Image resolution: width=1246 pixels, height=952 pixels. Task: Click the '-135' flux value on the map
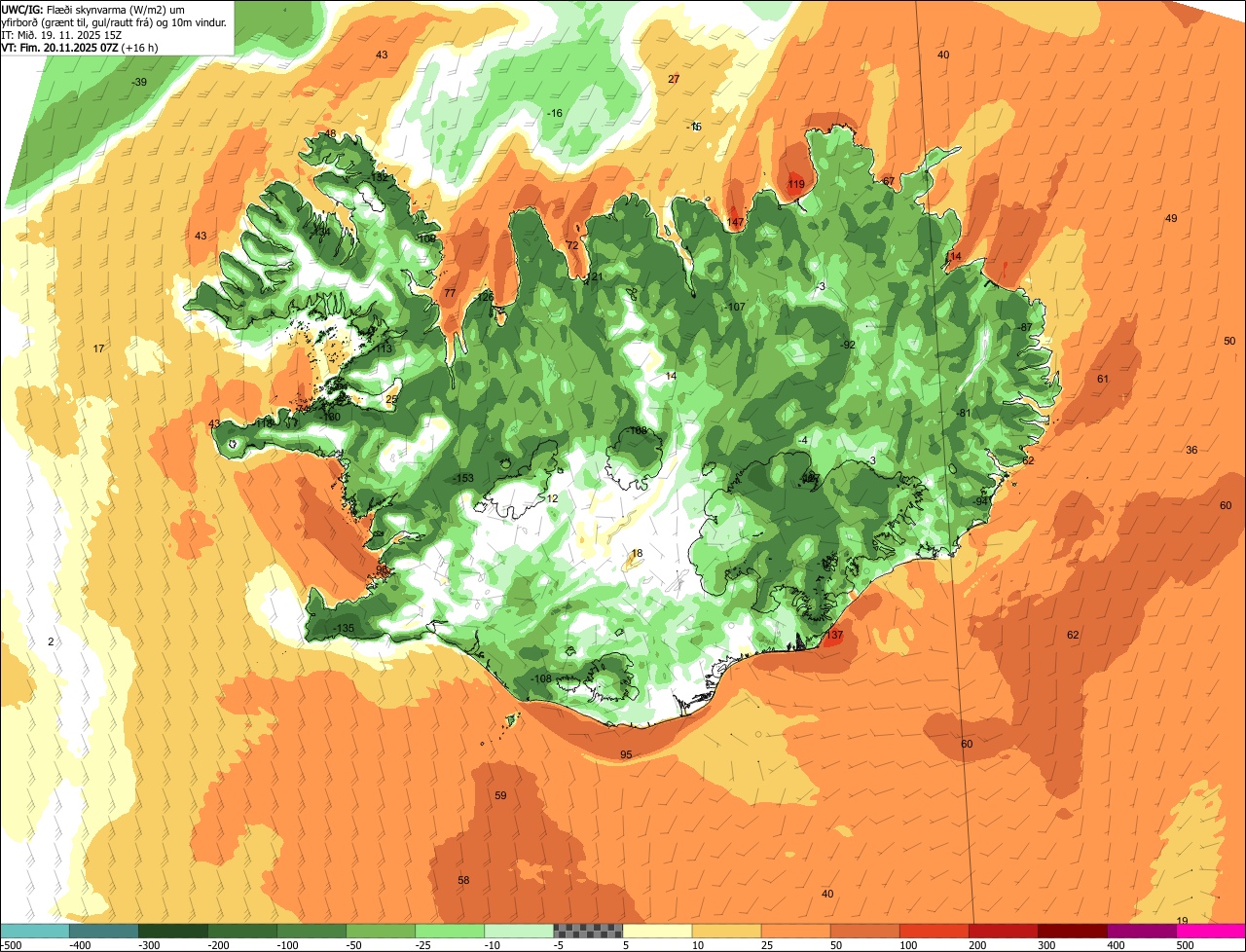pyautogui.click(x=343, y=629)
